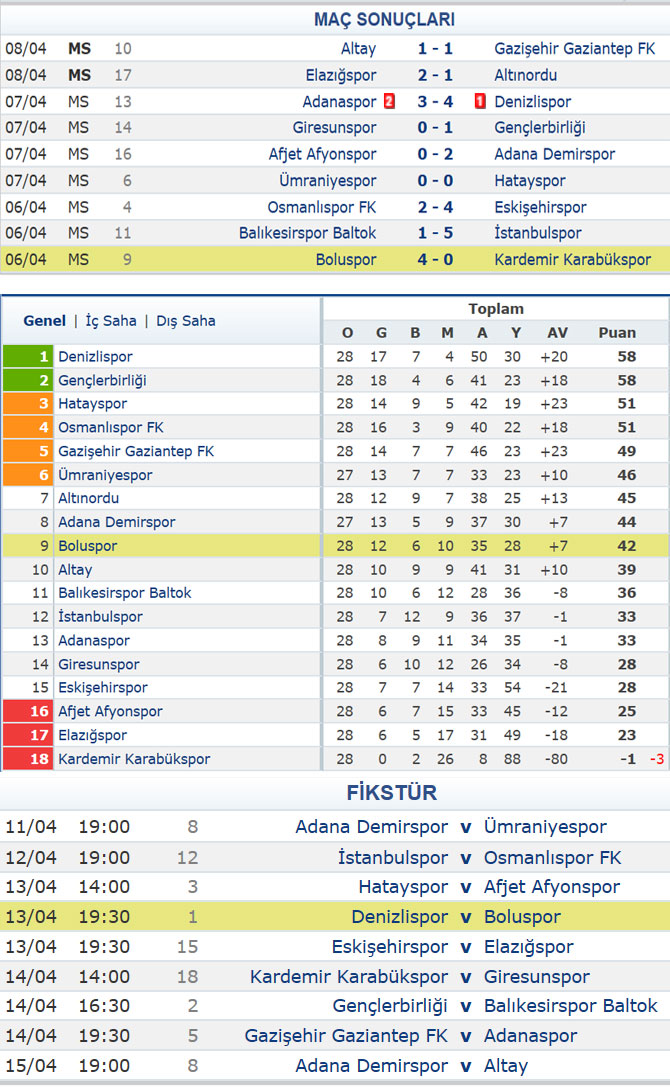Open Boluspor in the 13/04 fixture
Viewport: 670px width, 1091px height.
coord(522,916)
